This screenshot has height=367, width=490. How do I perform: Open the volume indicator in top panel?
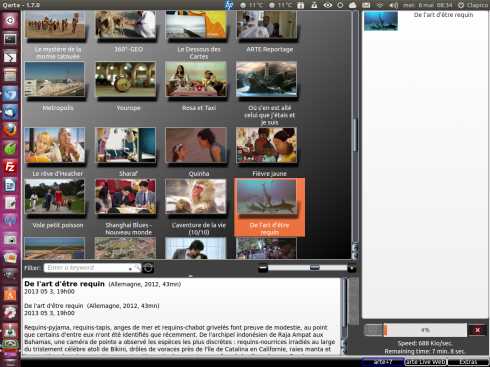[x=393, y=5]
